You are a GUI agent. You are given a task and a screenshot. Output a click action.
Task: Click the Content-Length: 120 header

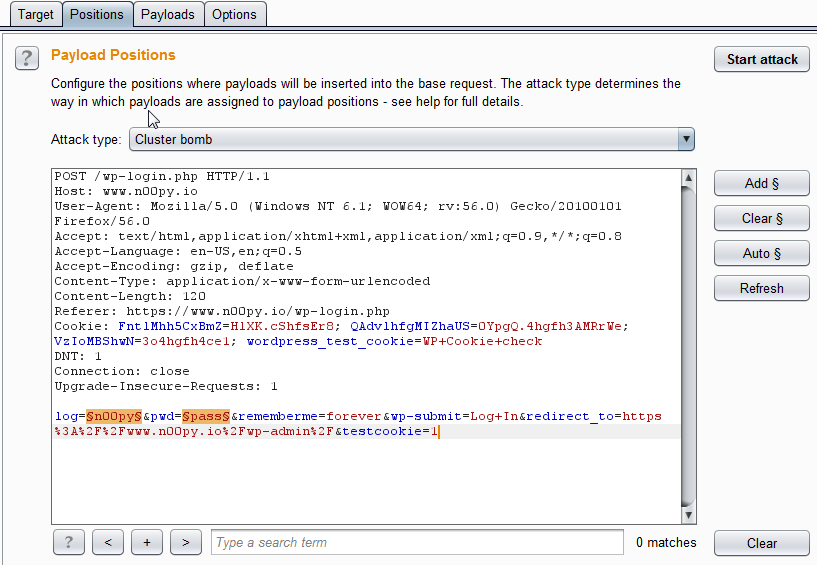(x=130, y=296)
